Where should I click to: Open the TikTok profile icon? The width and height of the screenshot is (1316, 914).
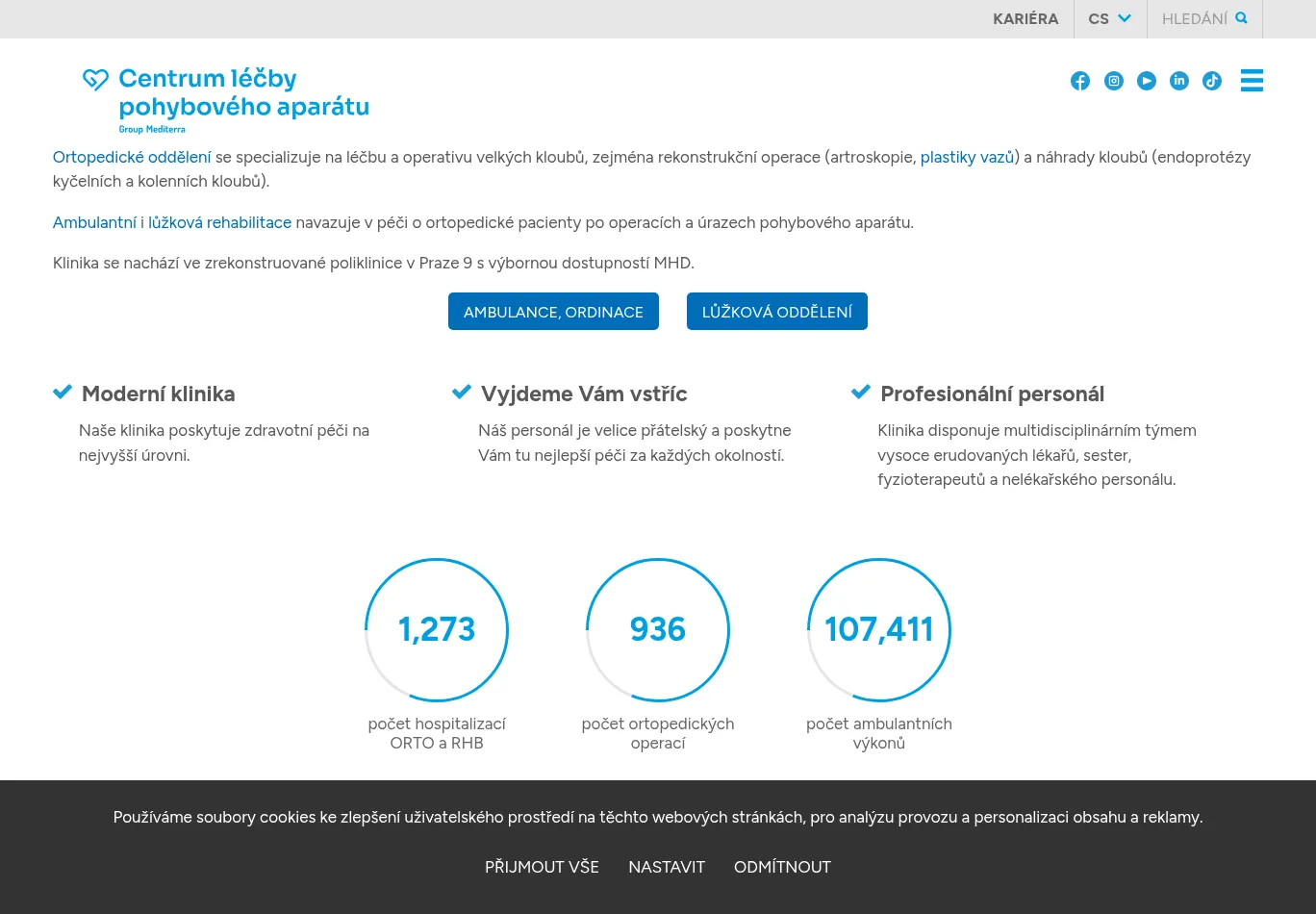(x=1211, y=81)
